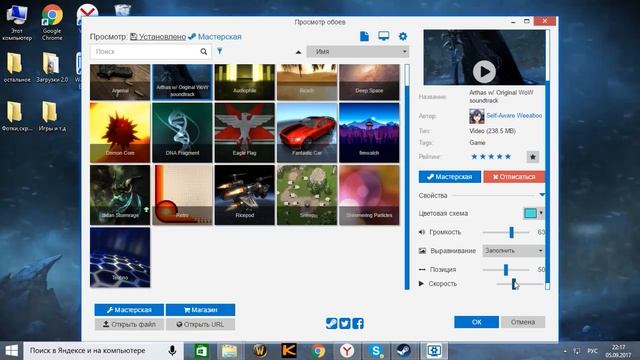Image resolution: width=640 pixels, height=360 pixels.
Task: Open the new wallpaper document icon
Action: click(364, 36)
